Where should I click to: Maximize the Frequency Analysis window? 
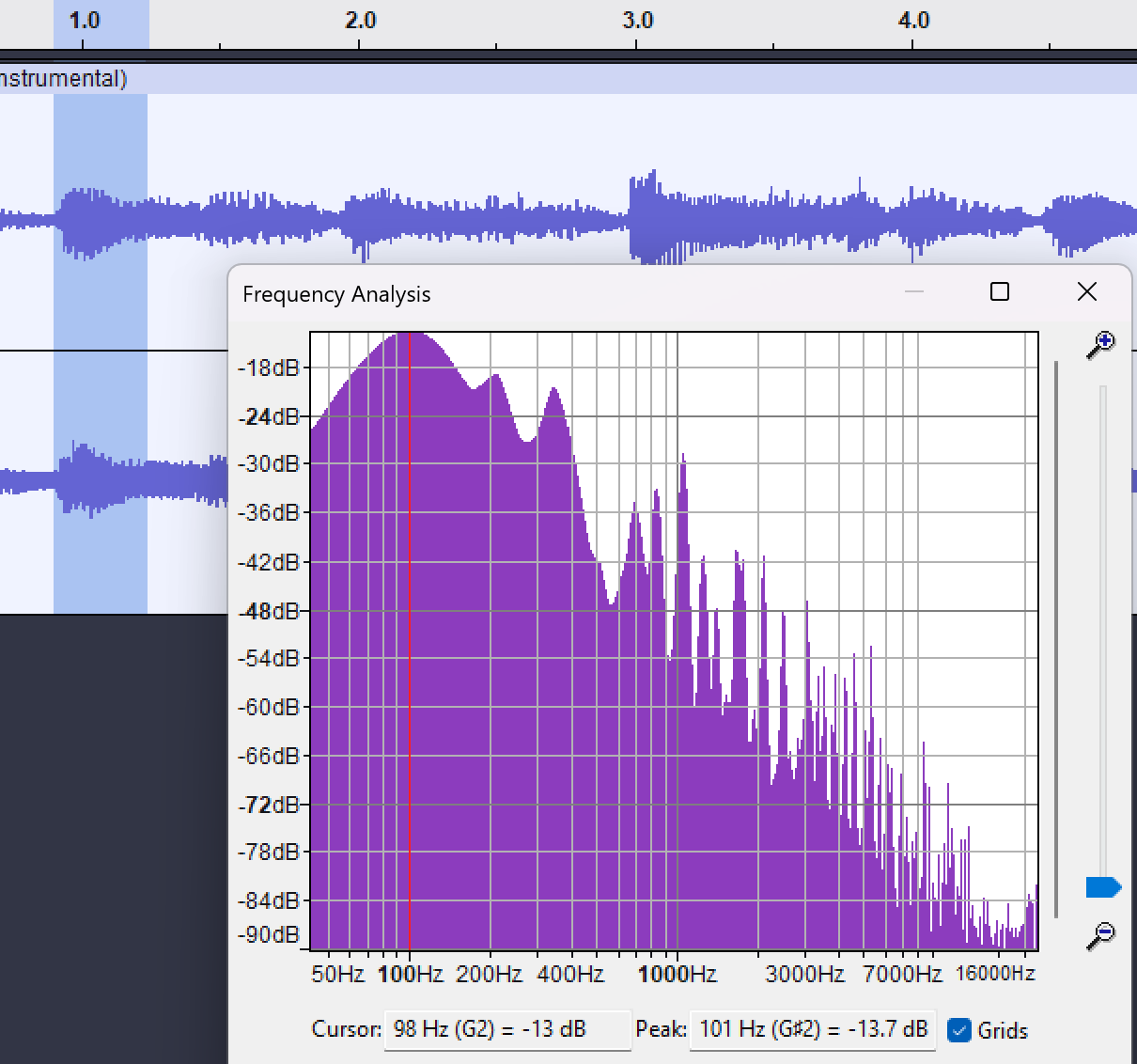pos(1000,292)
